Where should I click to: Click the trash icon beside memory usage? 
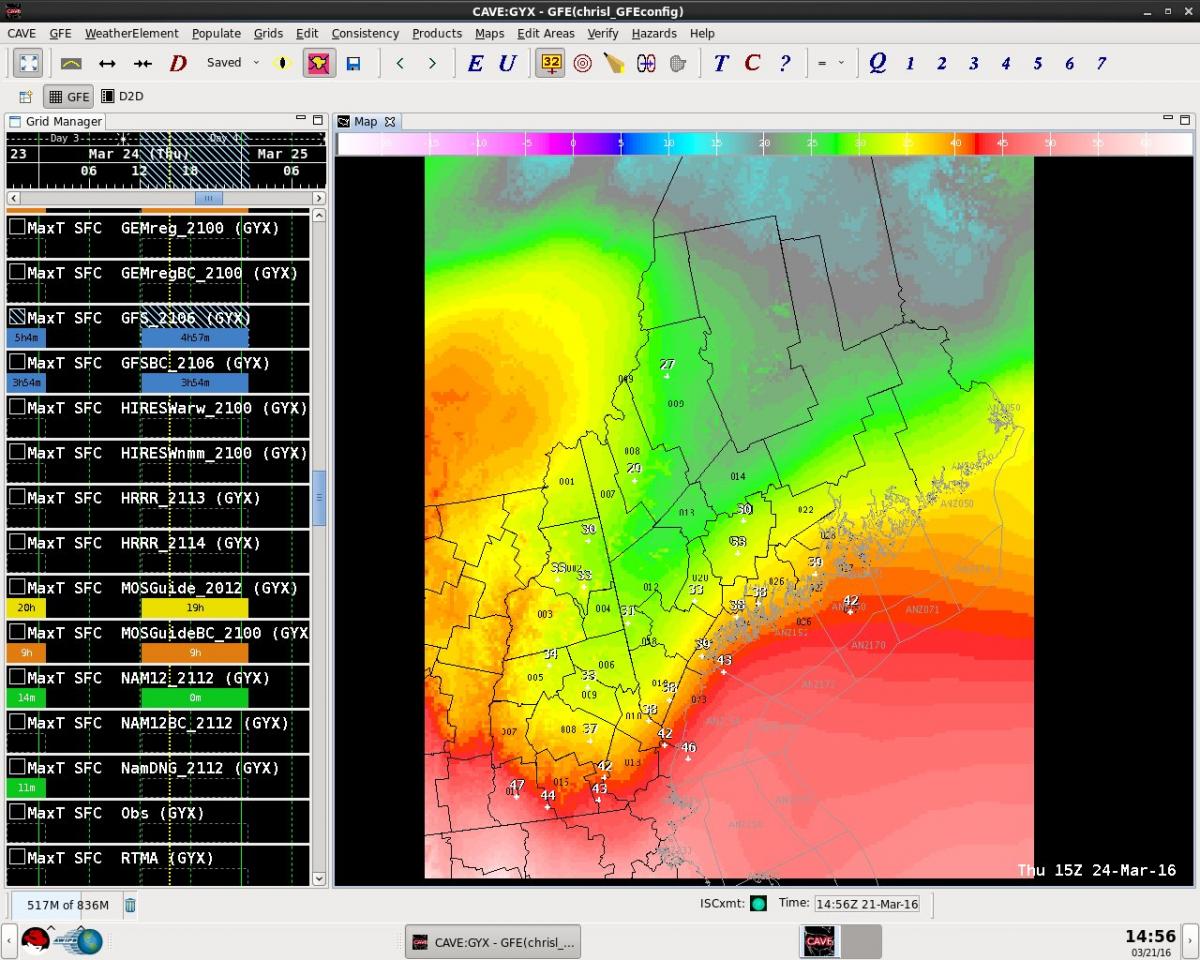[130, 905]
